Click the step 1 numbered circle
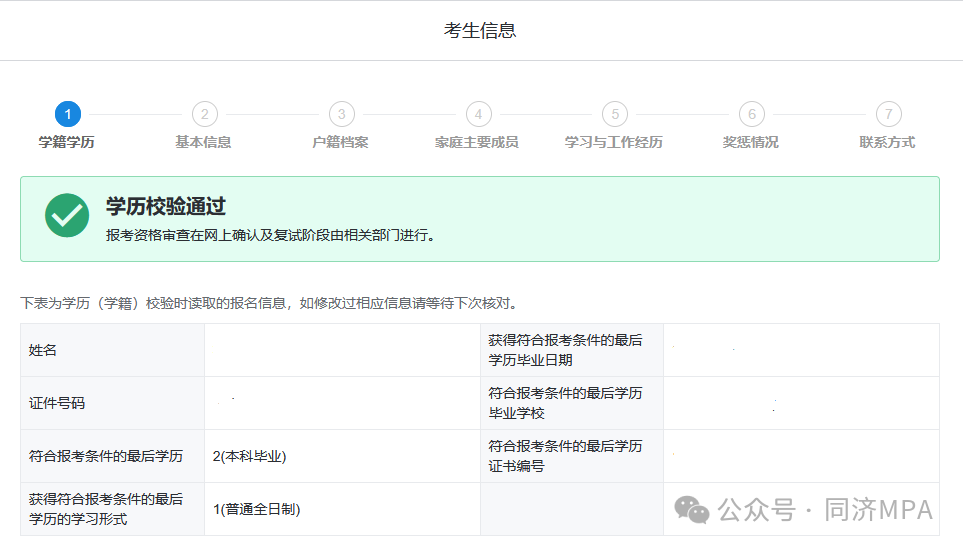963x548 pixels. coord(67,114)
